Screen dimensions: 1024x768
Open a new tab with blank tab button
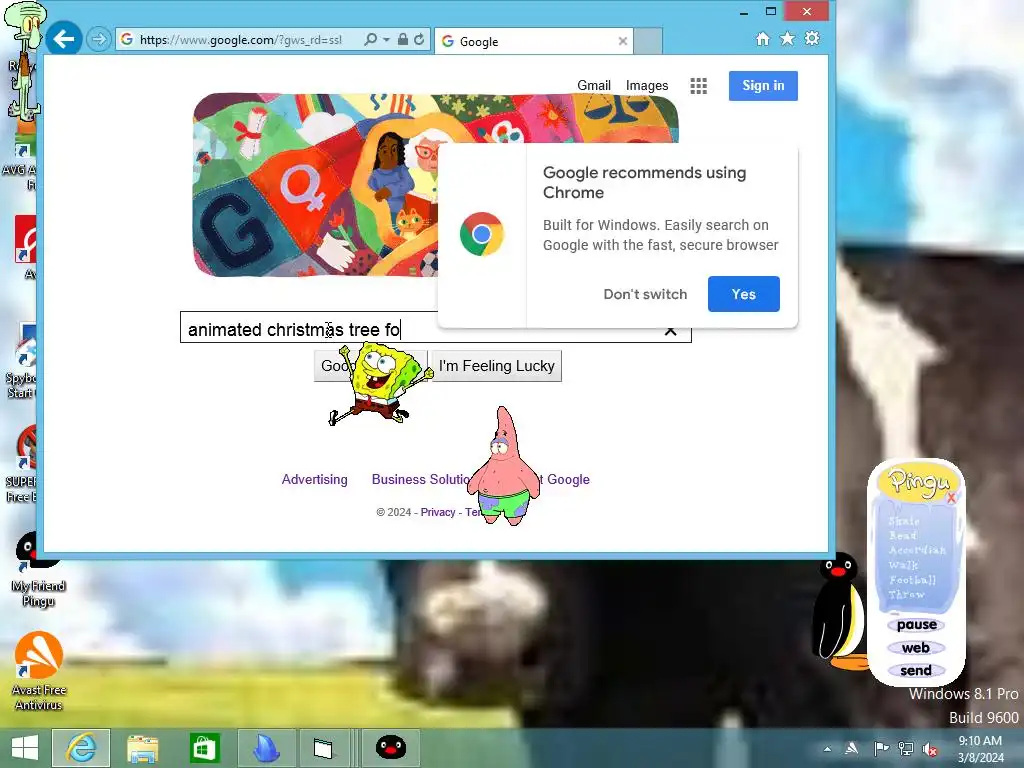click(648, 41)
